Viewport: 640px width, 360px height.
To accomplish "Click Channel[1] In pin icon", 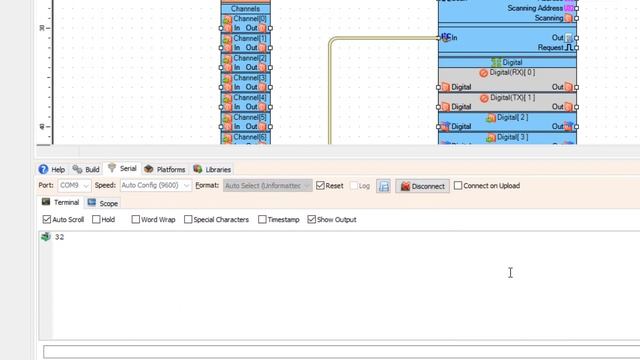I will (228, 48).
